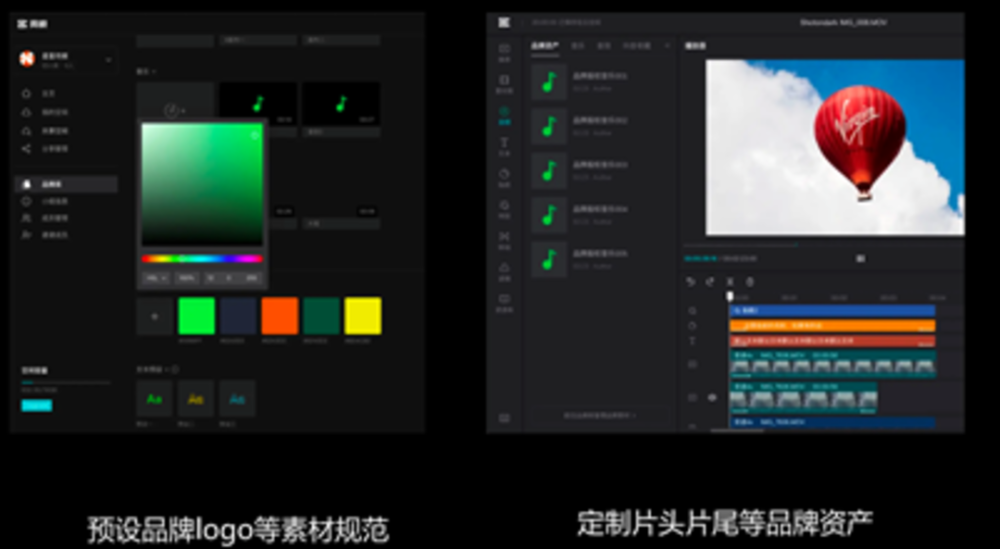Choose the yellow Aa font preset
The image size is (1000, 549).
[x=196, y=399]
